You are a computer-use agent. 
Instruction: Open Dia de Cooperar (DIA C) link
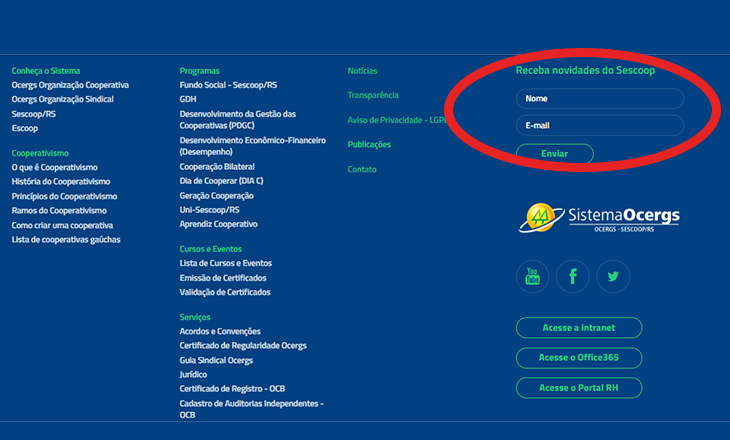(222, 181)
